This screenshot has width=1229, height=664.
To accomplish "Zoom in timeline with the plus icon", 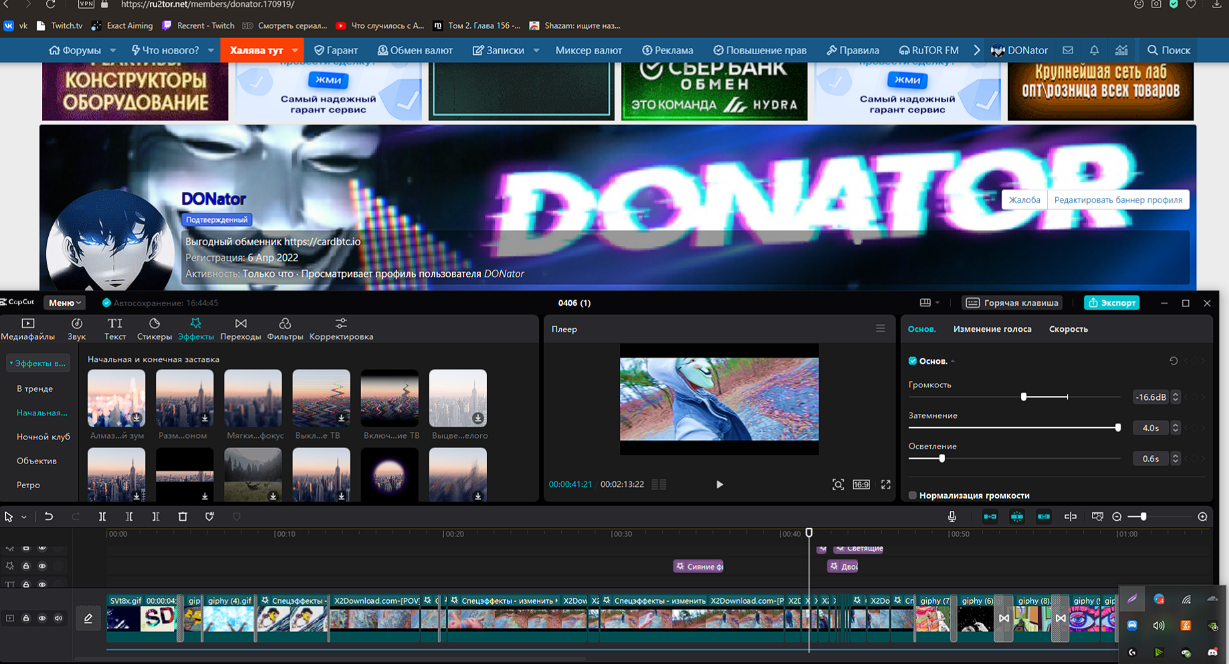I will (x=1202, y=517).
